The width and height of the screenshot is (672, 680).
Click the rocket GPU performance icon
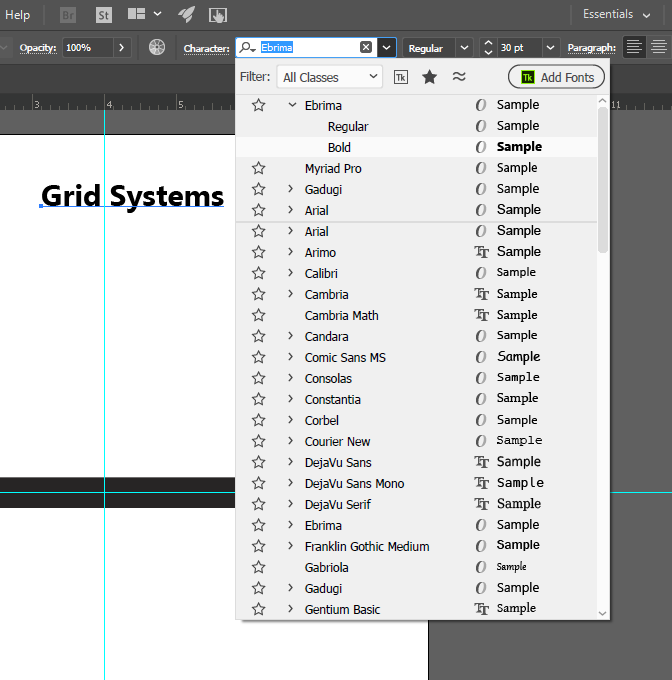[x=186, y=15]
